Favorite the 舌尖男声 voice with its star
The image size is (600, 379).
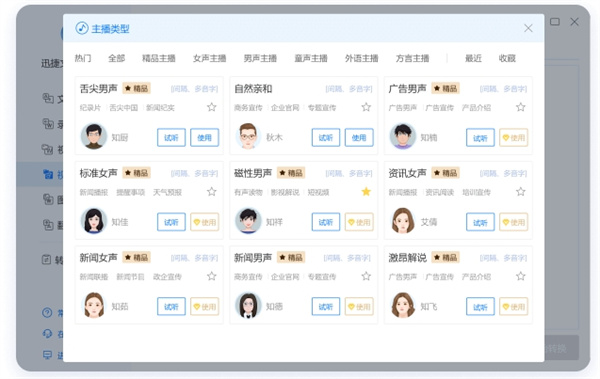tap(212, 107)
